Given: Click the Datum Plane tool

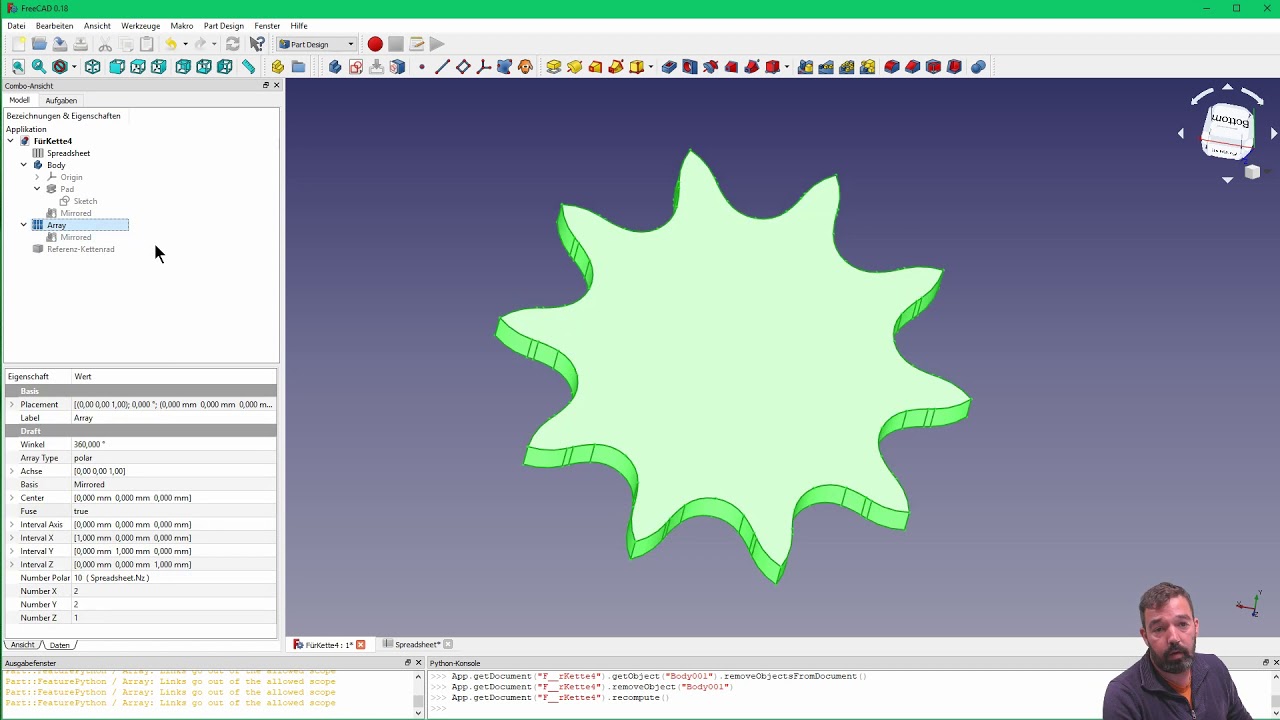Looking at the screenshot, I should (x=463, y=67).
